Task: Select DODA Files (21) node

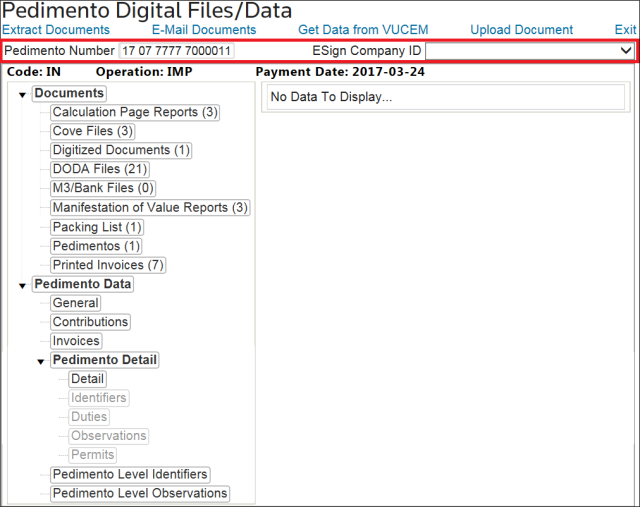Action: tap(100, 169)
